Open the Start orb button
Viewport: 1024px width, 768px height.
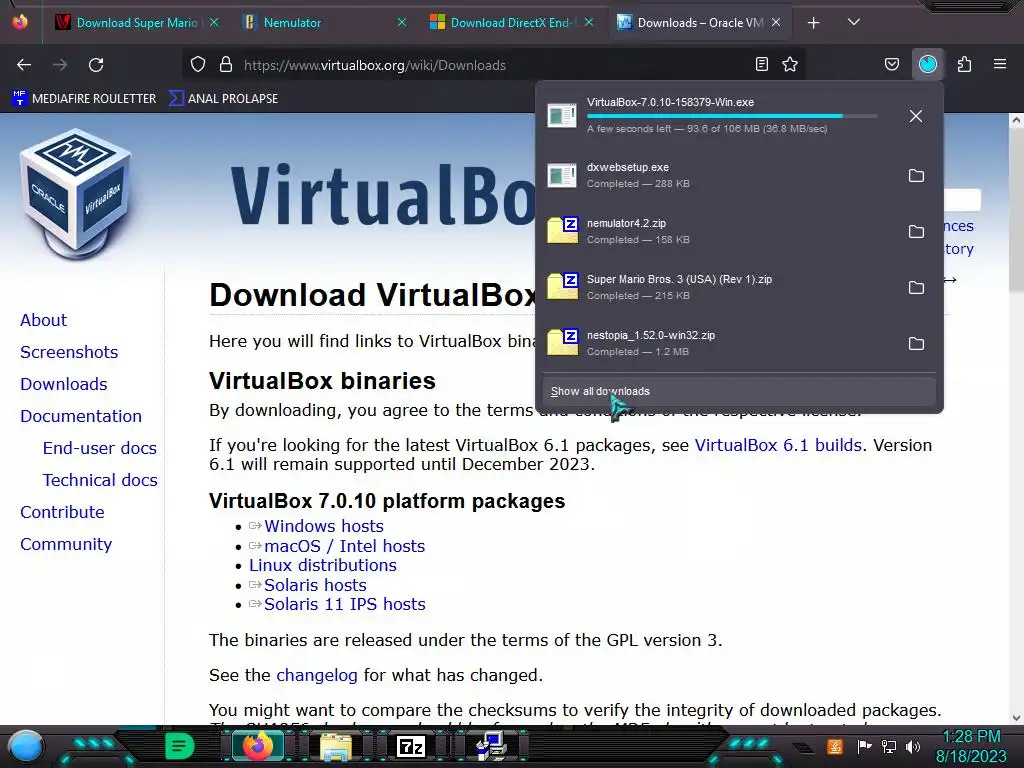click(25, 746)
